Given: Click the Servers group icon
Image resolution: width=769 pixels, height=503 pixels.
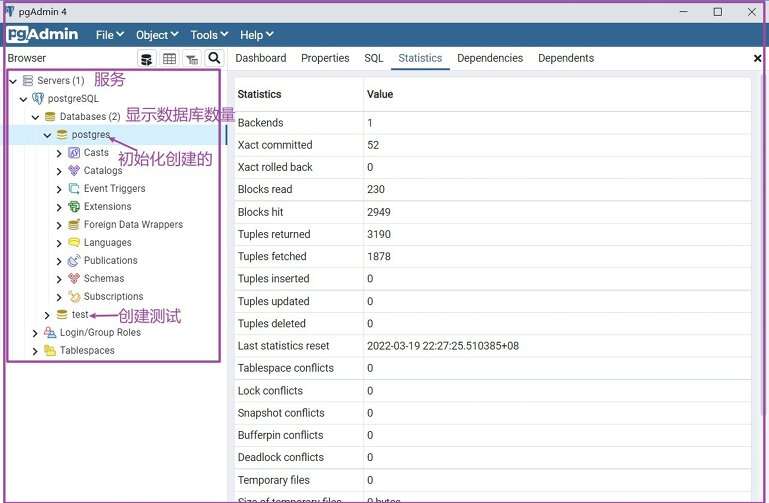Looking at the screenshot, I should point(28,80).
